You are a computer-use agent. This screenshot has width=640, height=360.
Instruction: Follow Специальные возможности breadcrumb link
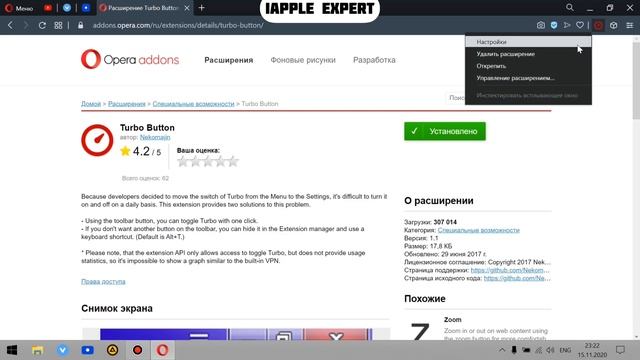coord(193,104)
